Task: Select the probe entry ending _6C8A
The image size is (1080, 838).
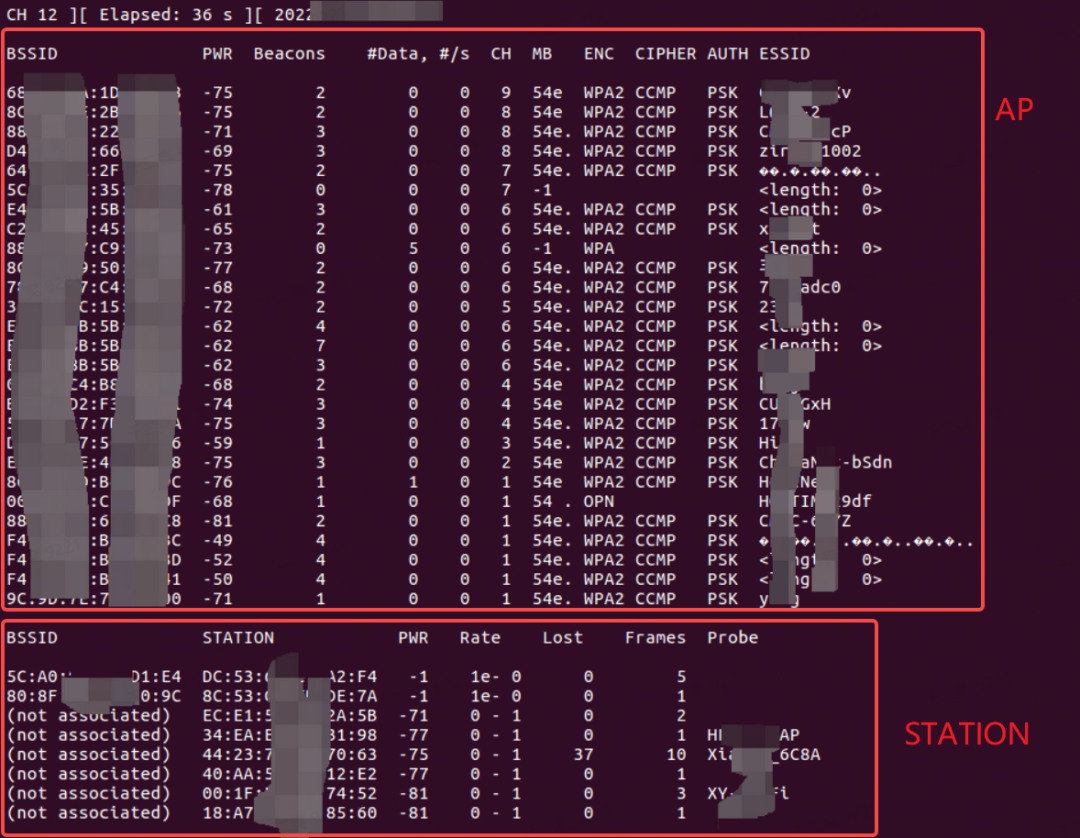Action: point(764,755)
